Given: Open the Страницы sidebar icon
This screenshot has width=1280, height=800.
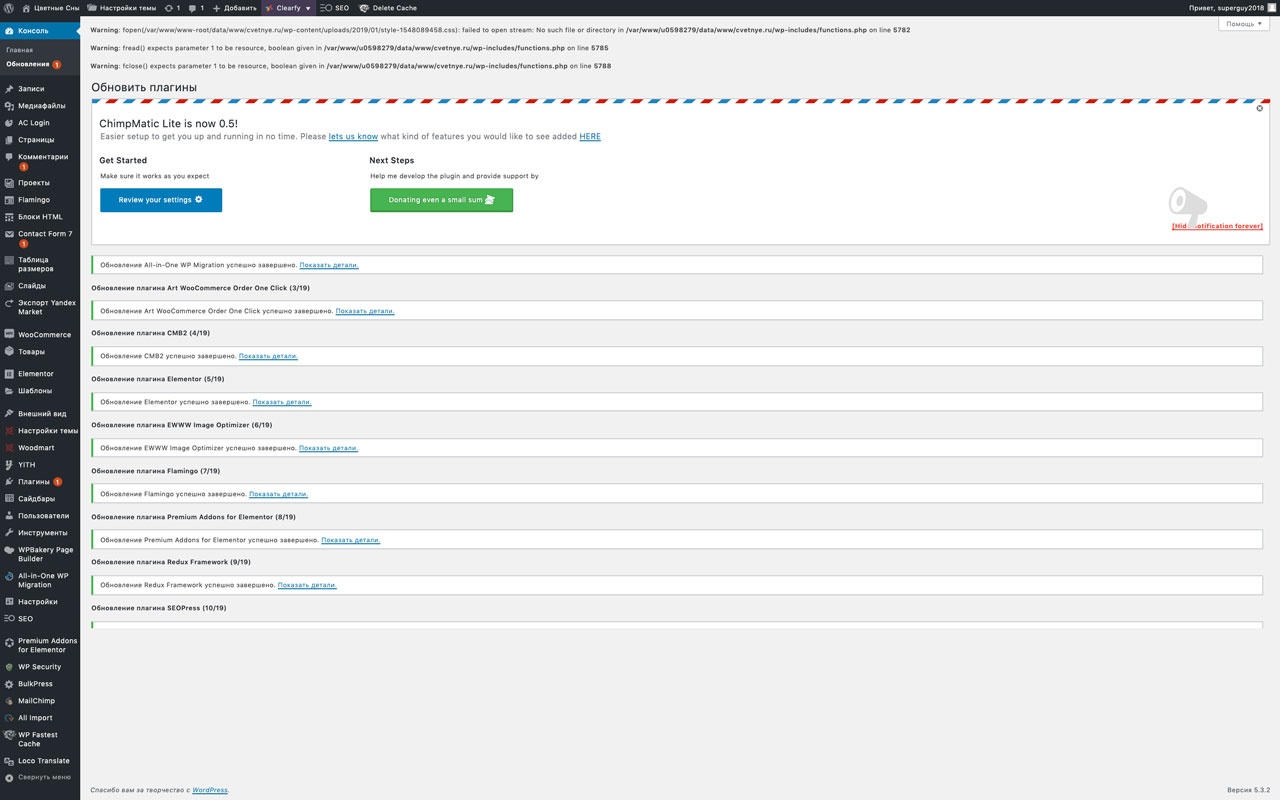Looking at the screenshot, I should pyautogui.click(x=9, y=140).
